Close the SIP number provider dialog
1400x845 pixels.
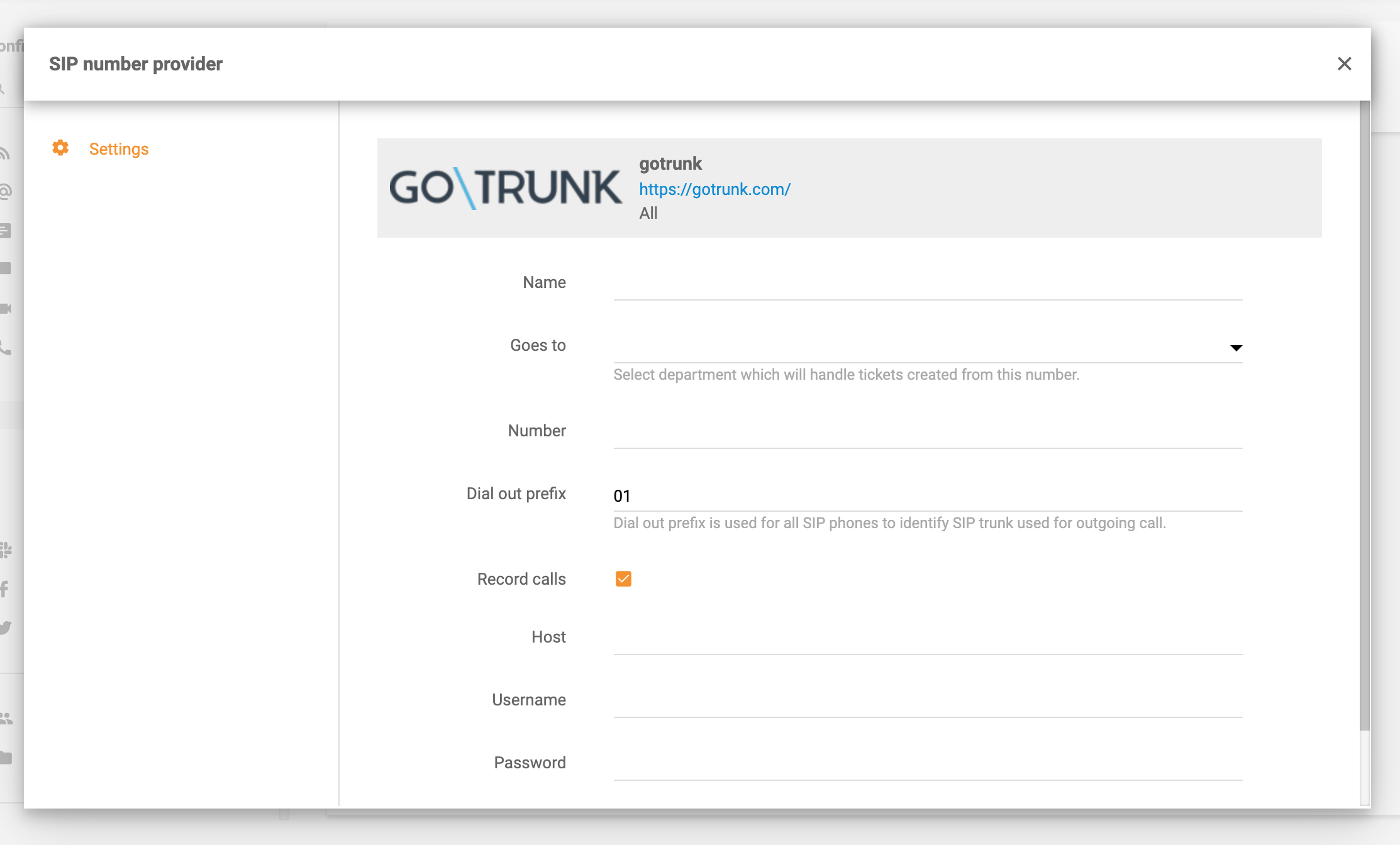(1345, 64)
